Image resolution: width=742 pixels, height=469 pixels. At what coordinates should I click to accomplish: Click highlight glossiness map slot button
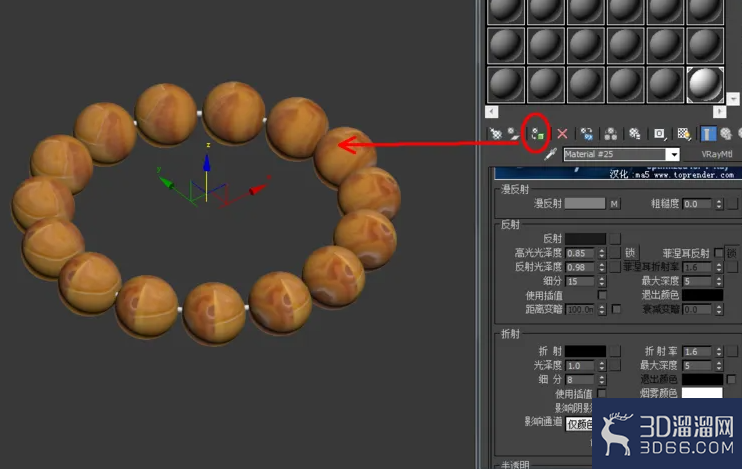[x=615, y=253]
